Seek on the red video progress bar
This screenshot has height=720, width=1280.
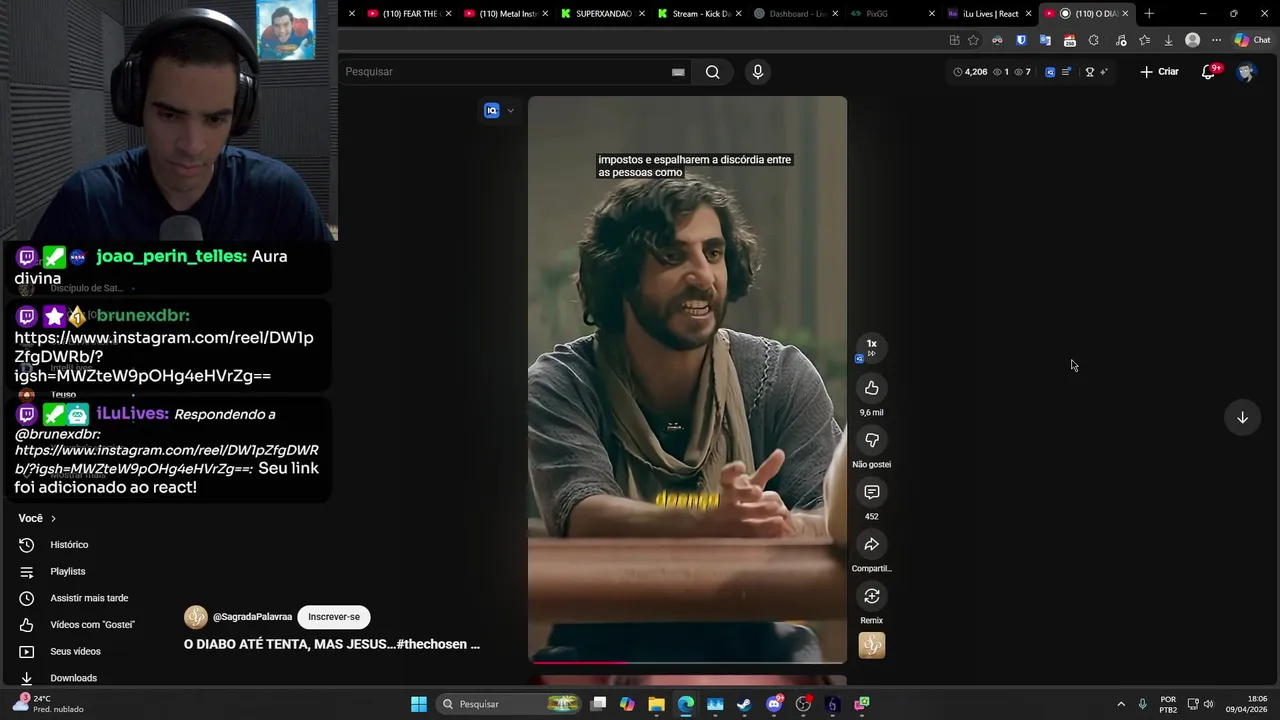pos(687,661)
